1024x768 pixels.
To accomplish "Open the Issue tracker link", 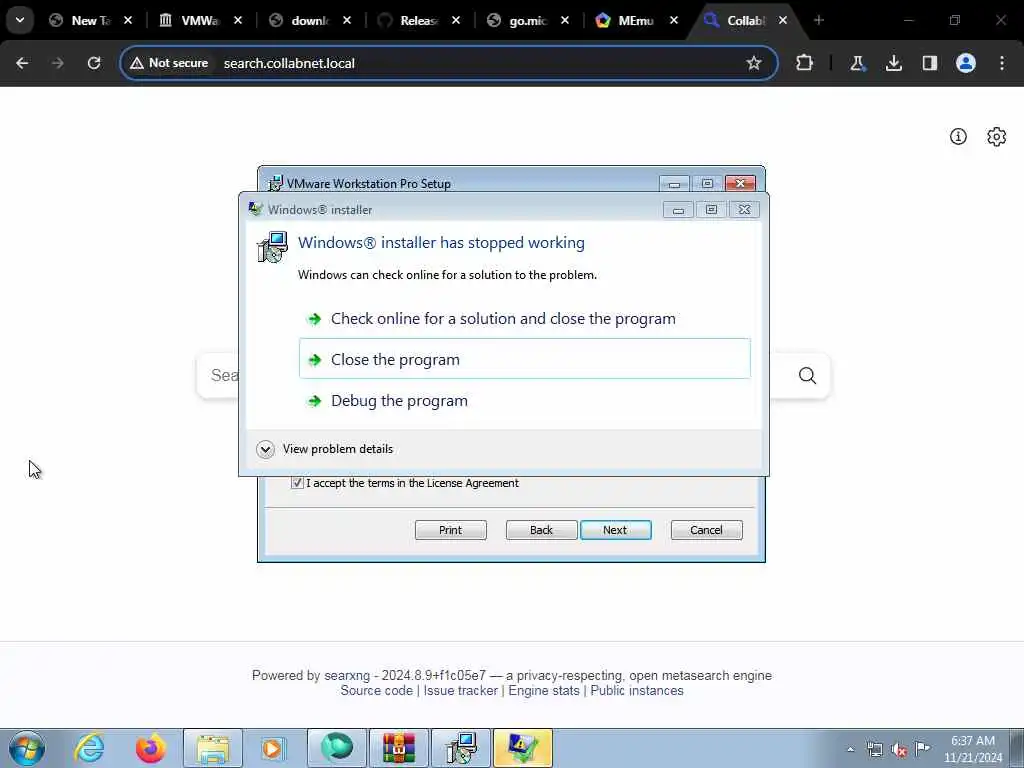I will (x=460, y=691).
